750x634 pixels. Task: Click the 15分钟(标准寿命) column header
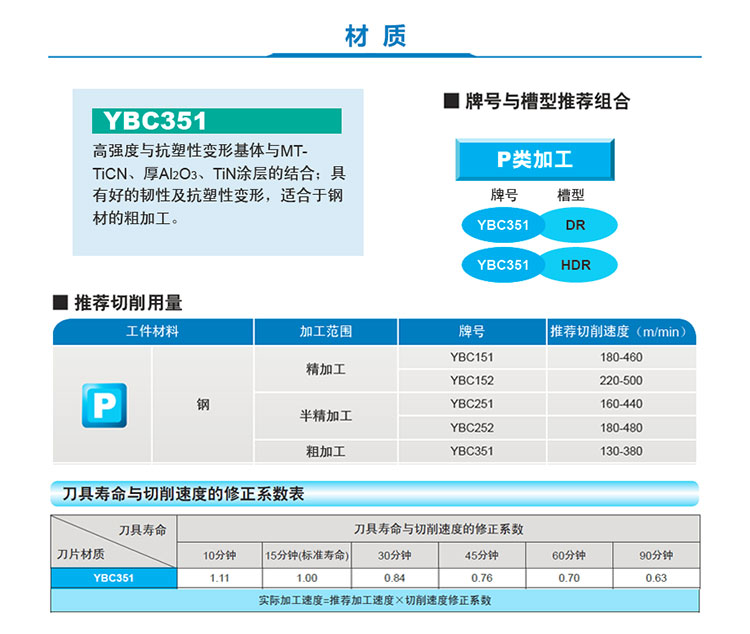pyautogui.click(x=307, y=555)
